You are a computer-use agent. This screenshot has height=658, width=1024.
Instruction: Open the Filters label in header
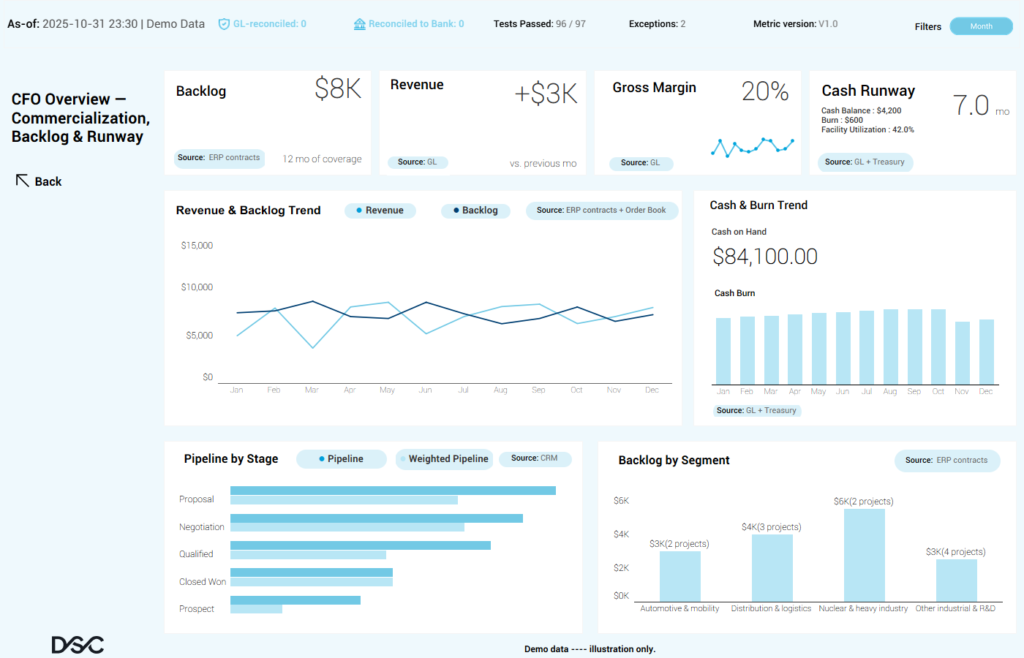(927, 27)
